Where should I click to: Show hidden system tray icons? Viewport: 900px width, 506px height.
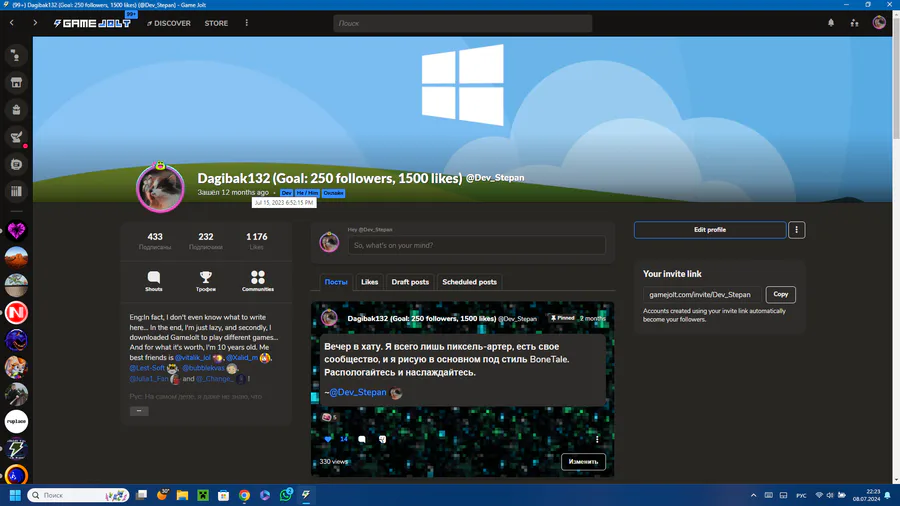click(x=753, y=495)
